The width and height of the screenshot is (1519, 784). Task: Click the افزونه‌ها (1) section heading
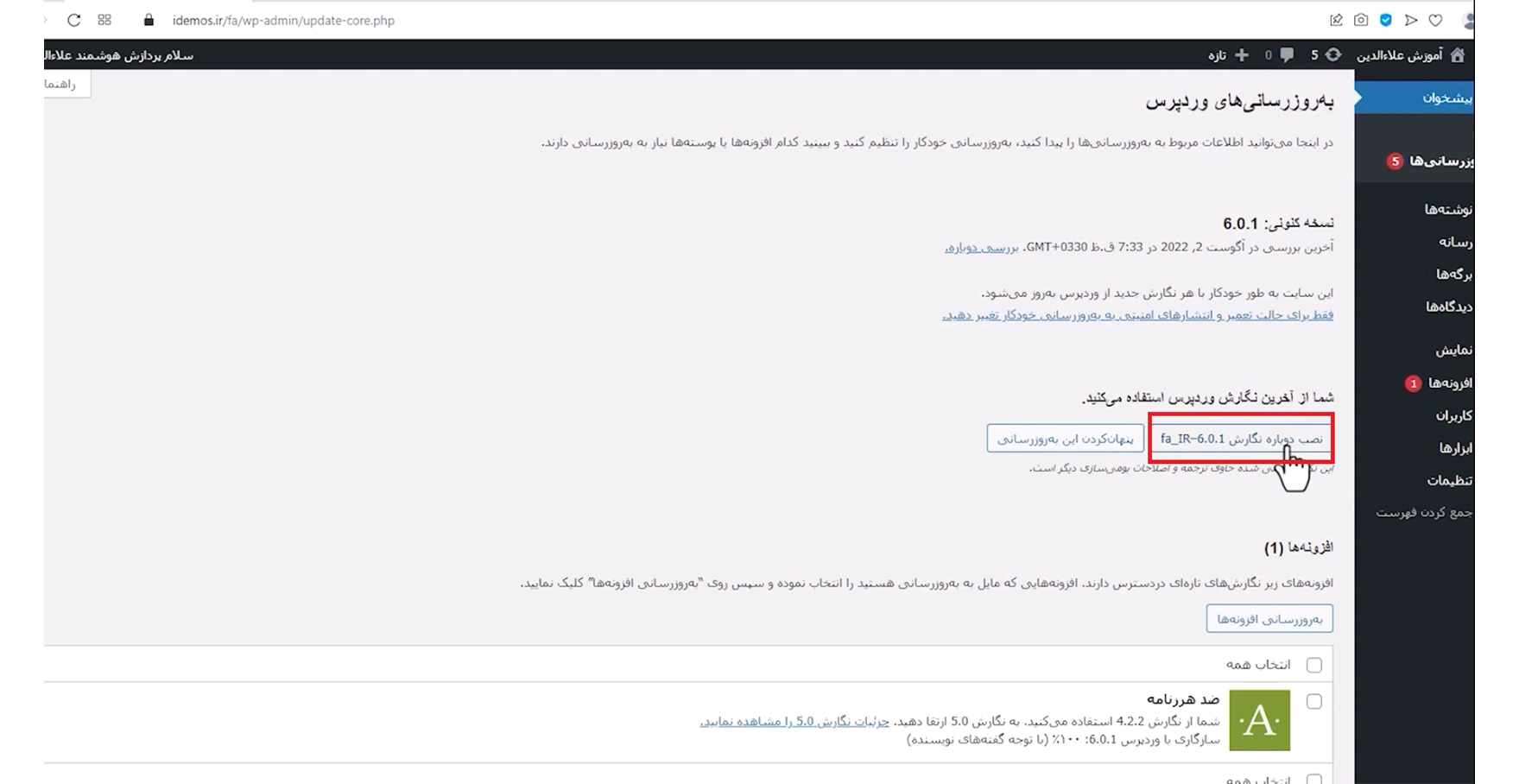(1299, 547)
